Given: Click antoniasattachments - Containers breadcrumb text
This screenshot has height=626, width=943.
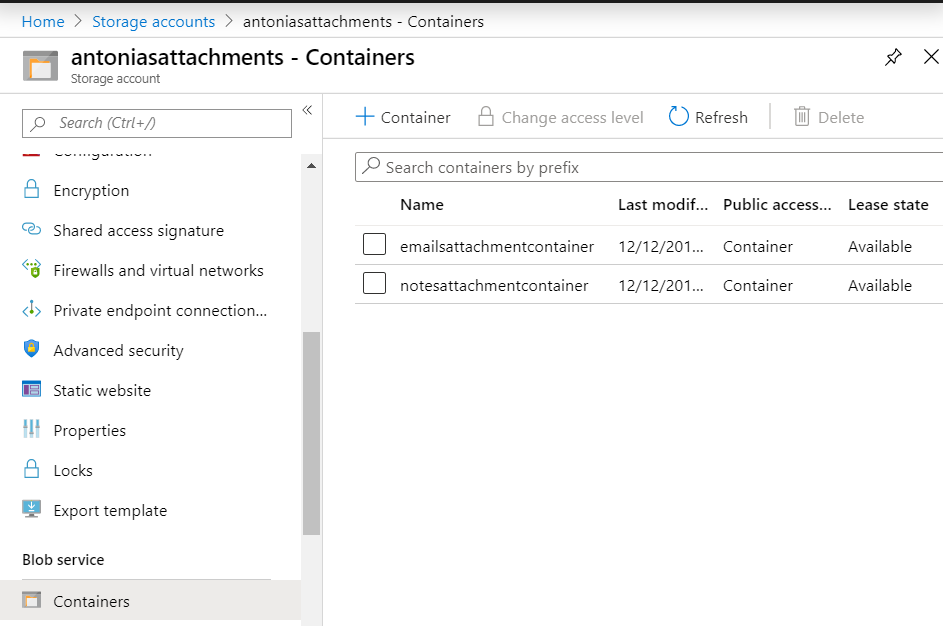Looking at the screenshot, I should click(x=363, y=22).
